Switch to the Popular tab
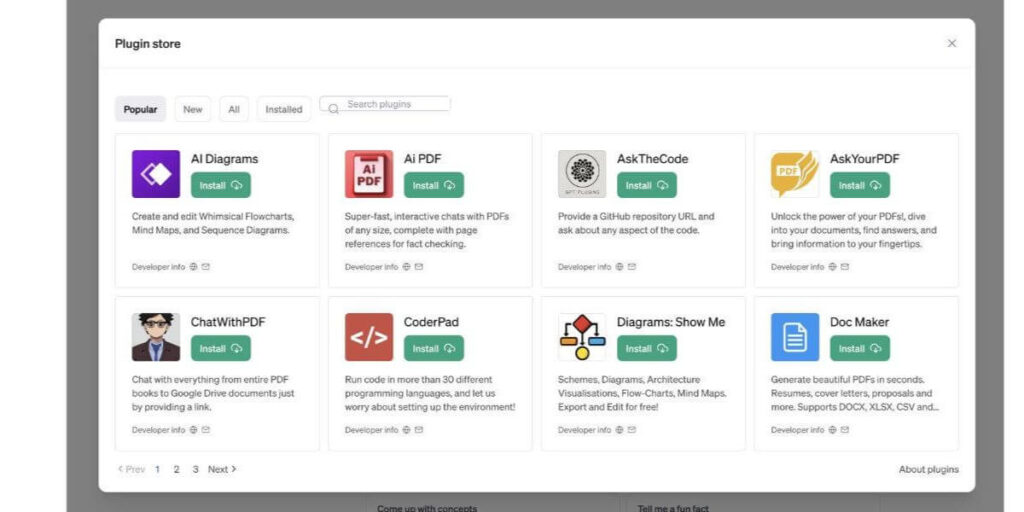This screenshot has width=1024, height=512. click(x=140, y=109)
